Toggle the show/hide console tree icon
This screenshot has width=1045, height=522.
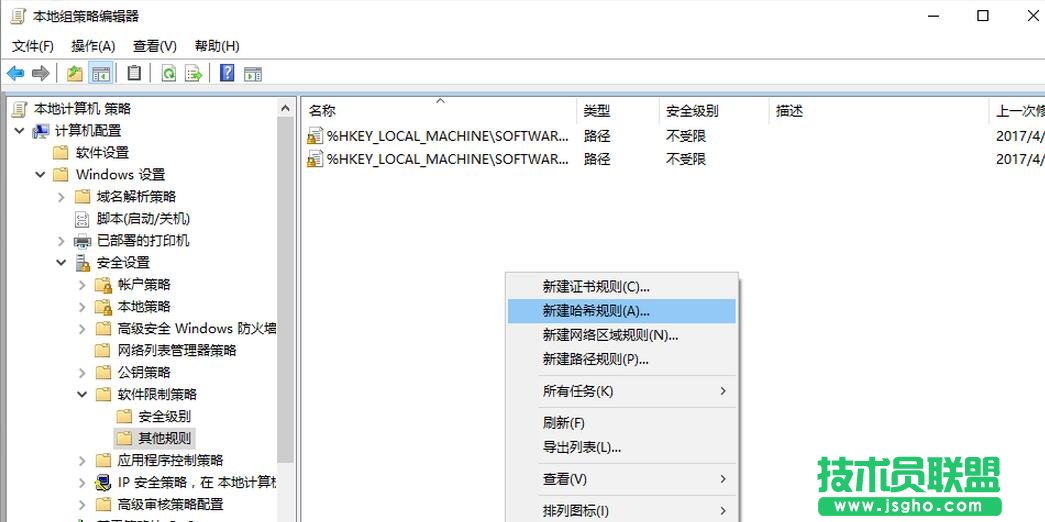point(101,73)
